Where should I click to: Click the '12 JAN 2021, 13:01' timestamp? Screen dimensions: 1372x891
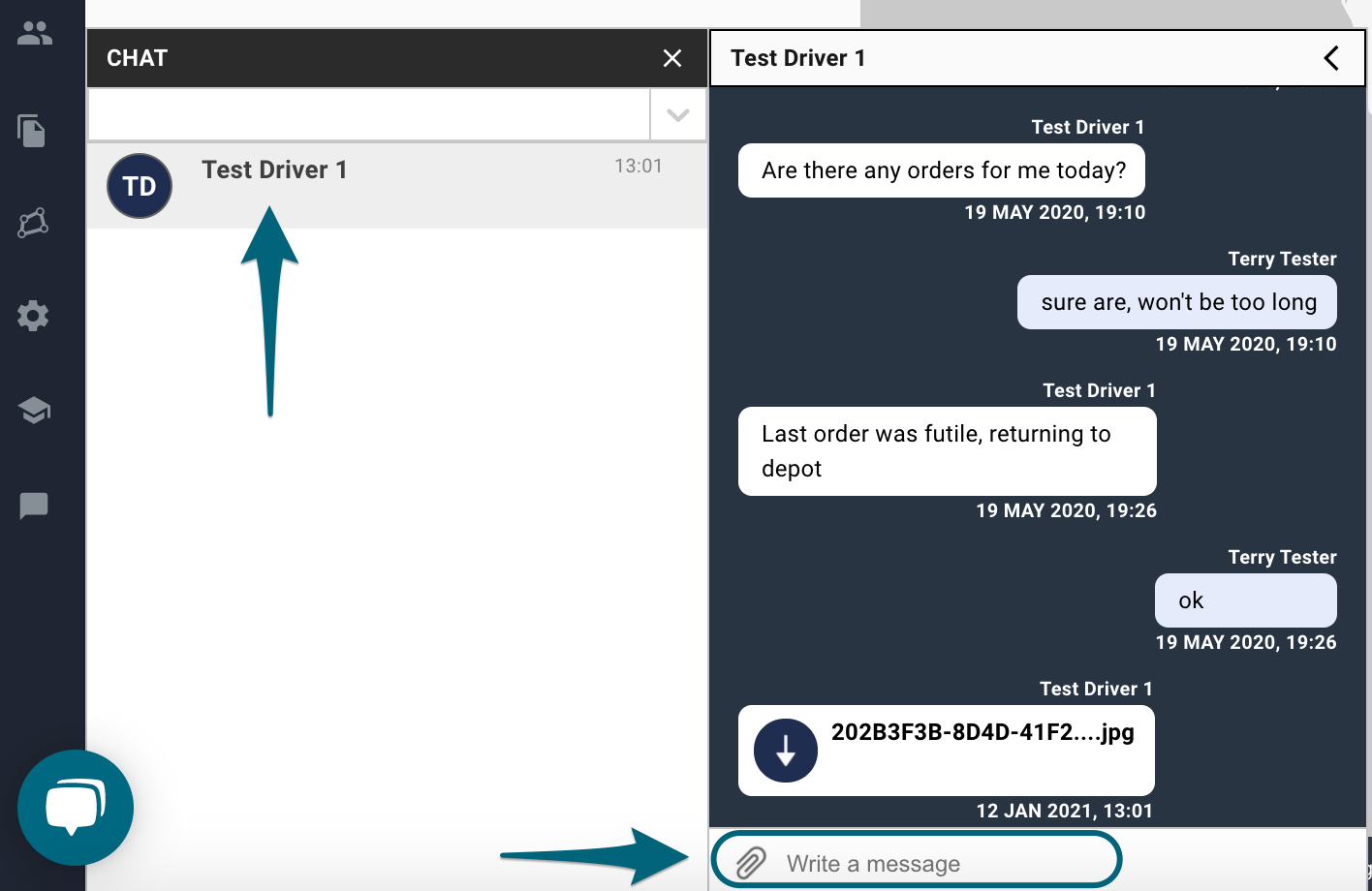tap(1065, 811)
